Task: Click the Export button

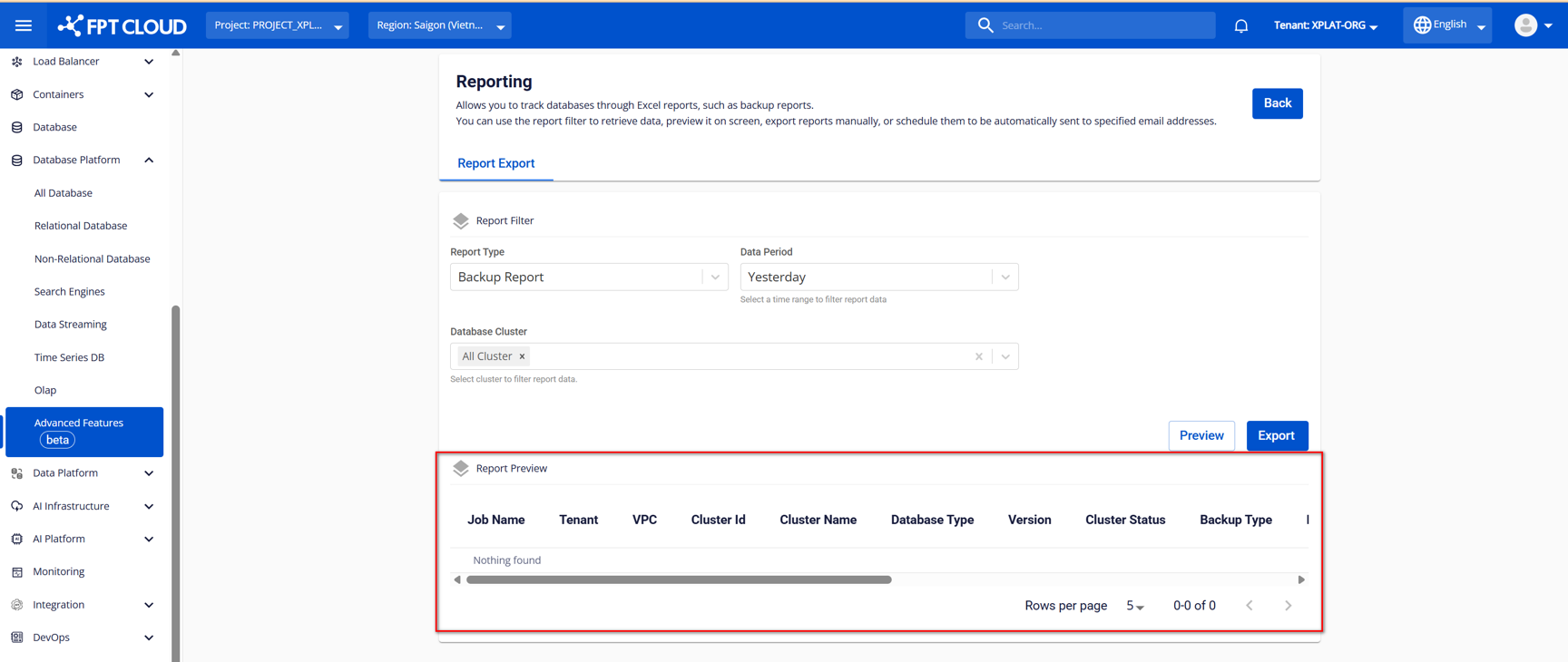Action: pyautogui.click(x=1277, y=435)
